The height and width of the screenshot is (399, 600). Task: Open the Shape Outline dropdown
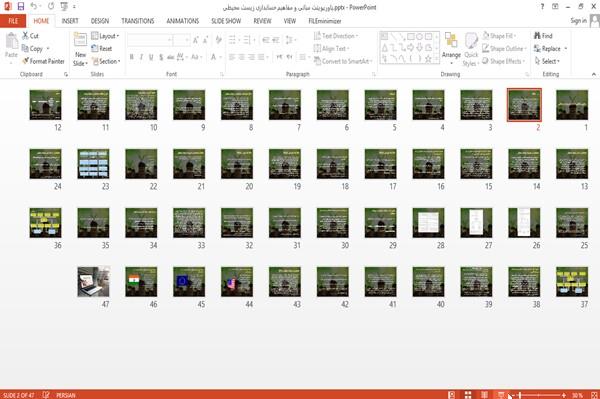click(x=504, y=49)
